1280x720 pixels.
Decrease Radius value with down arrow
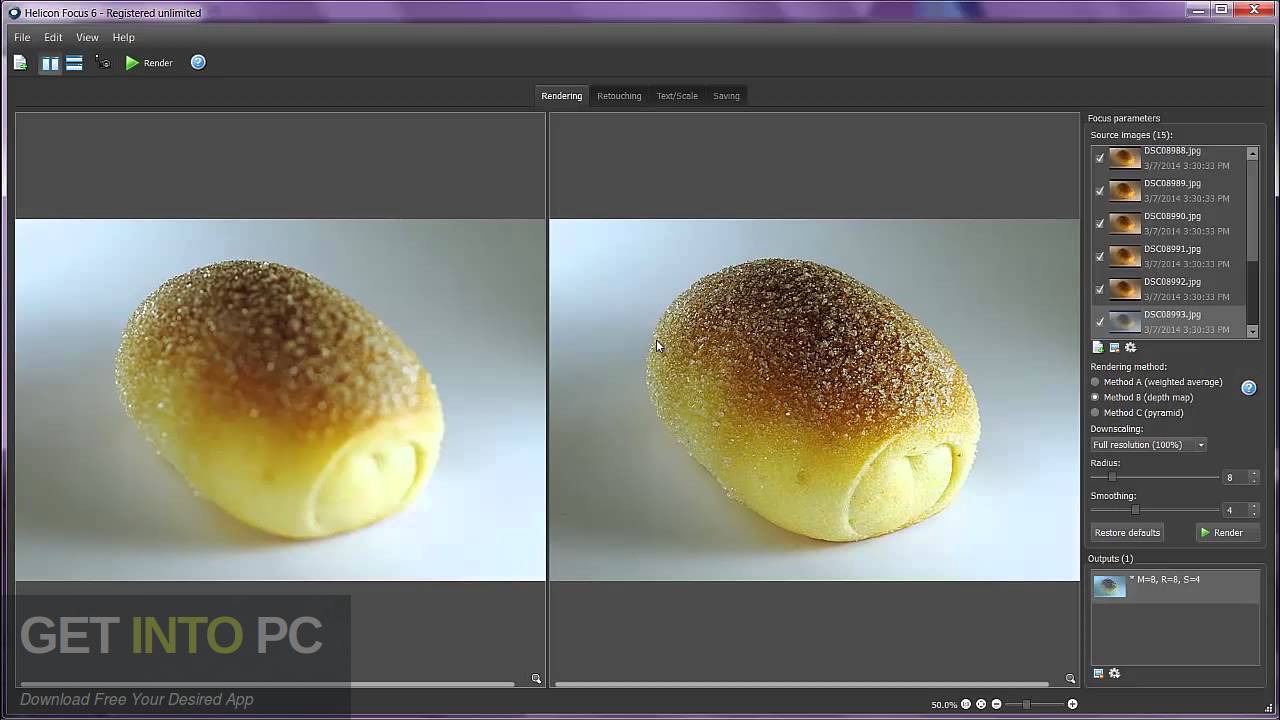click(1253, 482)
